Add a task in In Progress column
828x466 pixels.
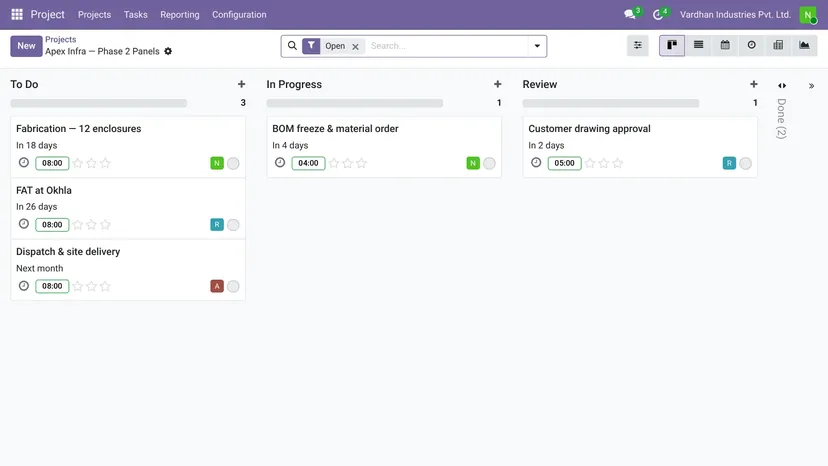point(497,84)
